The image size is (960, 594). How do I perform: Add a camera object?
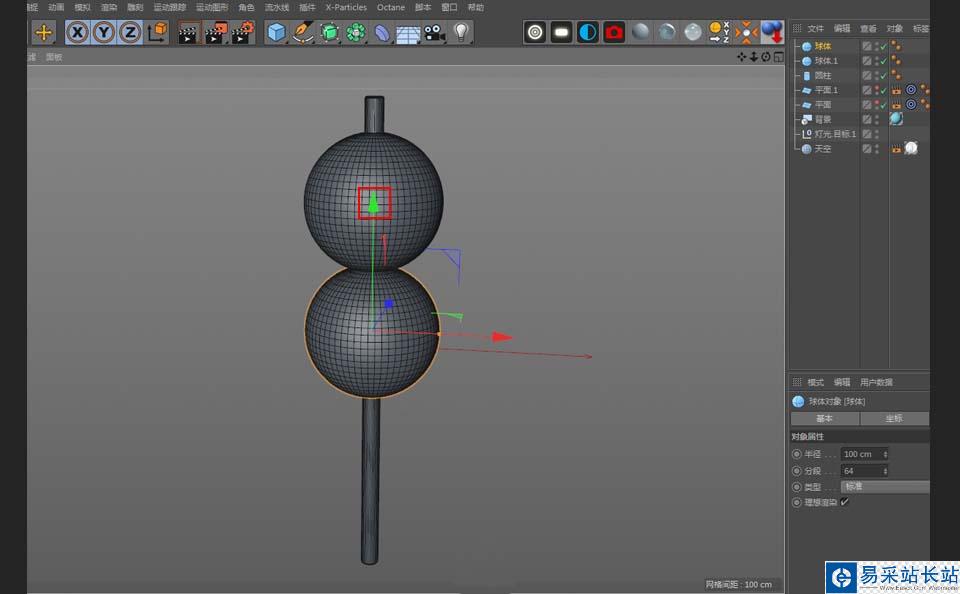tap(435, 32)
